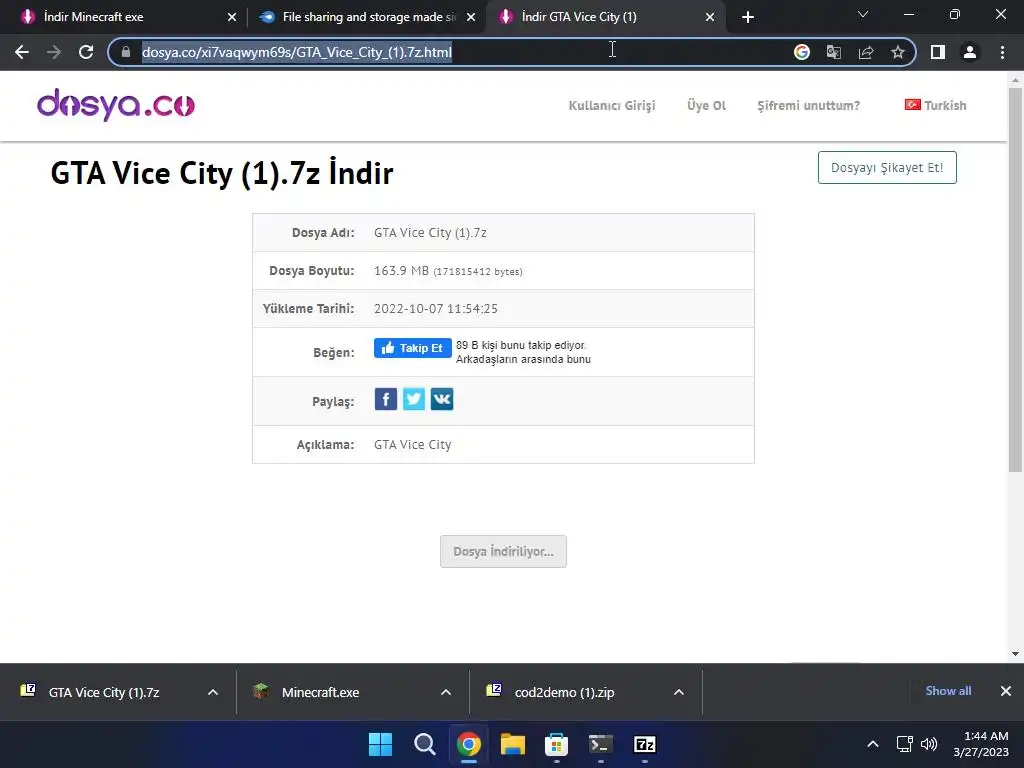Image resolution: width=1024 pixels, height=768 pixels.
Task: Open the clock and date panel
Action: [981, 744]
